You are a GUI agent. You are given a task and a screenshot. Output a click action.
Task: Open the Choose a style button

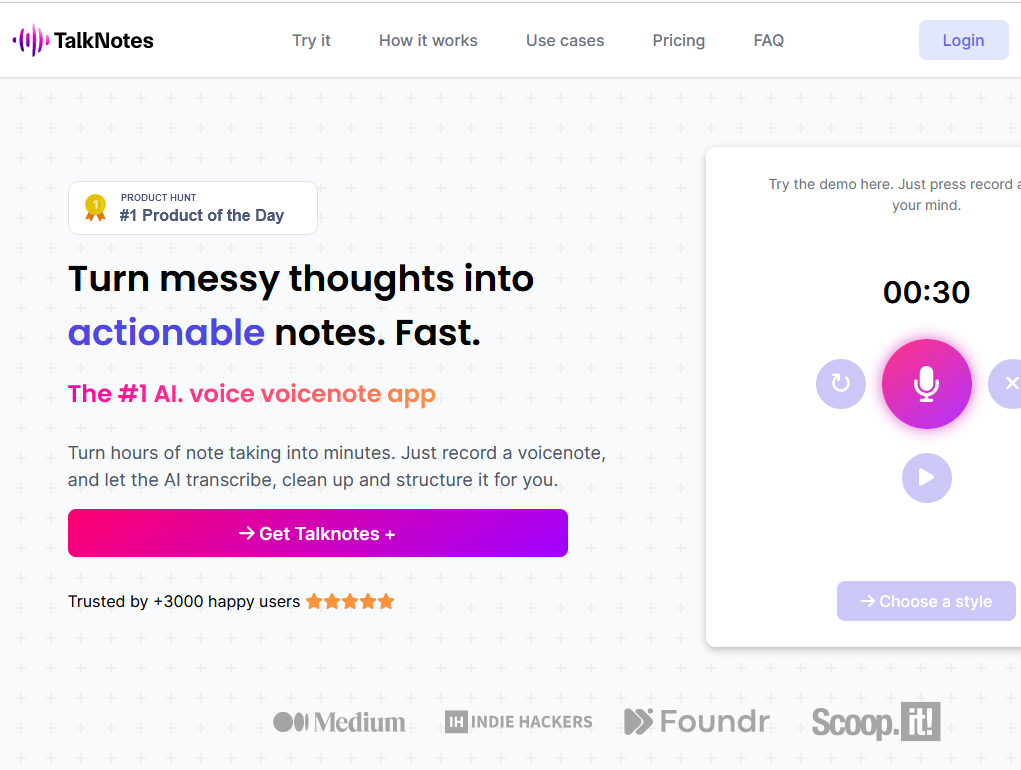click(926, 601)
